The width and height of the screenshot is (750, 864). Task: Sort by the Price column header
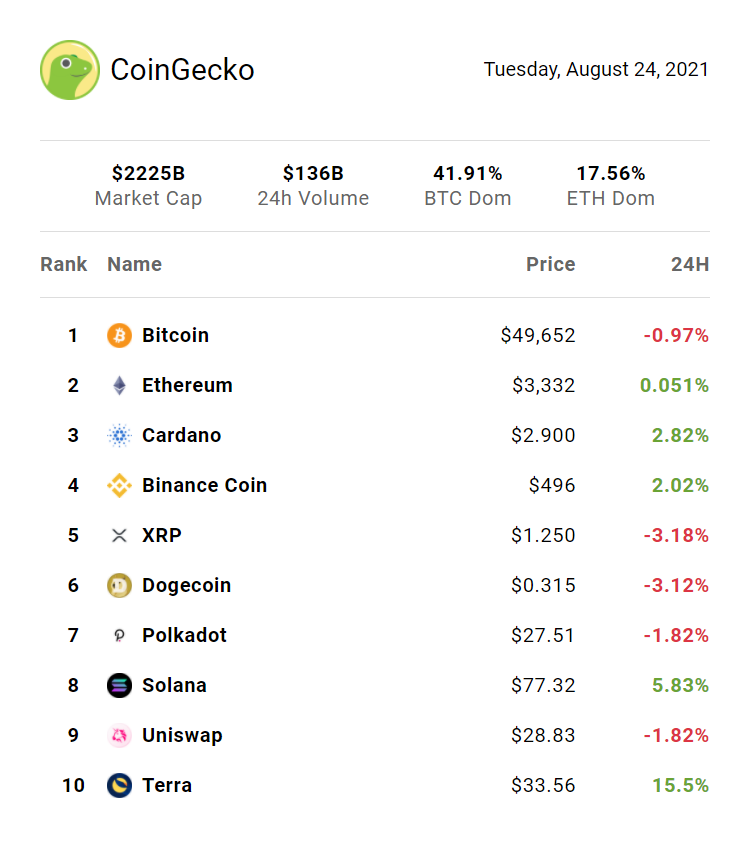pos(551,265)
